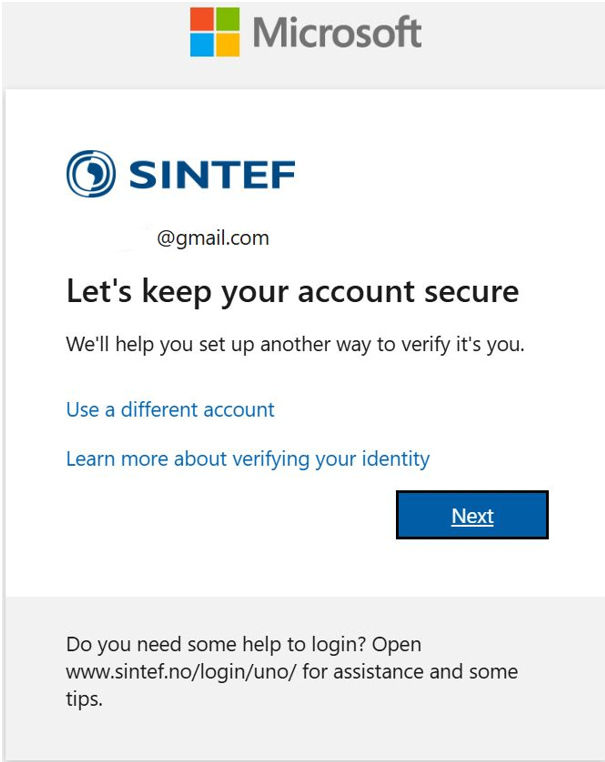Click the word "tips." in the footer

(x=85, y=700)
